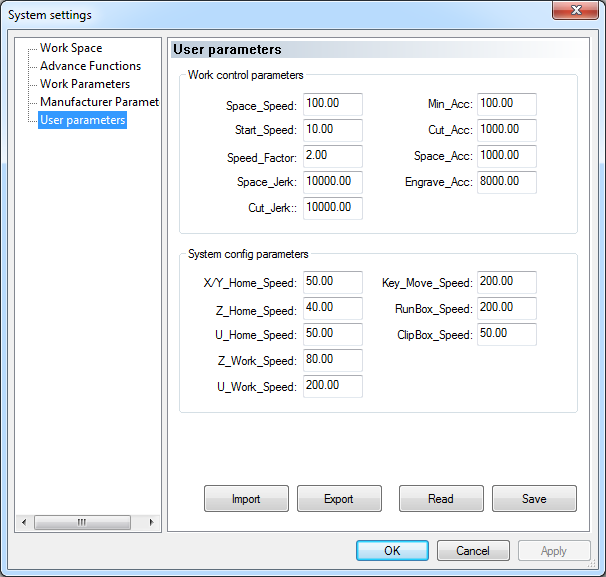Save parameters using the Save button
Viewport: 606px width, 577px height.
pyautogui.click(x=534, y=499)
